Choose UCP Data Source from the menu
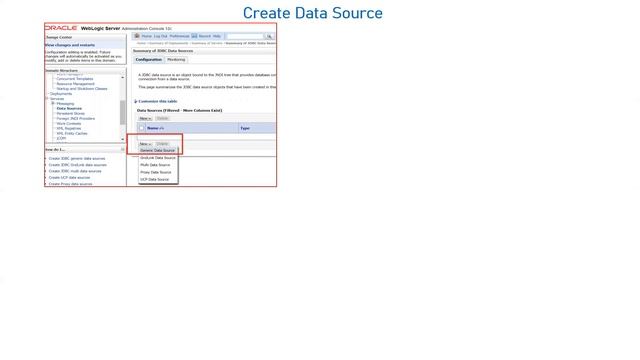The image size is (640, 360). pos(154,180)
